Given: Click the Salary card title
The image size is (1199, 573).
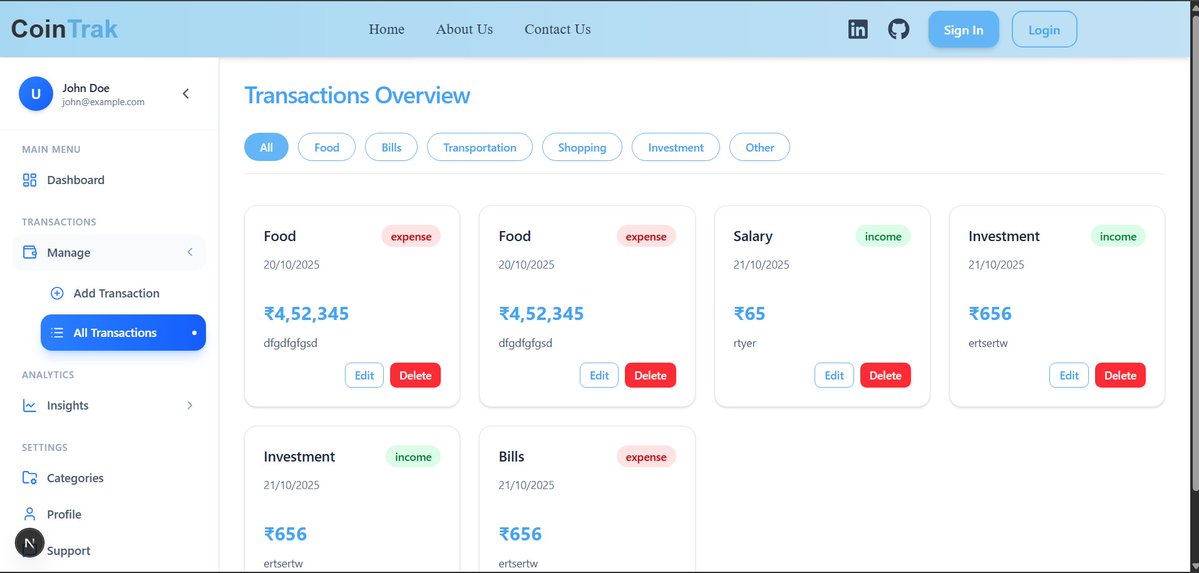Looking at the screenshot, I should [x=752, y=236].
